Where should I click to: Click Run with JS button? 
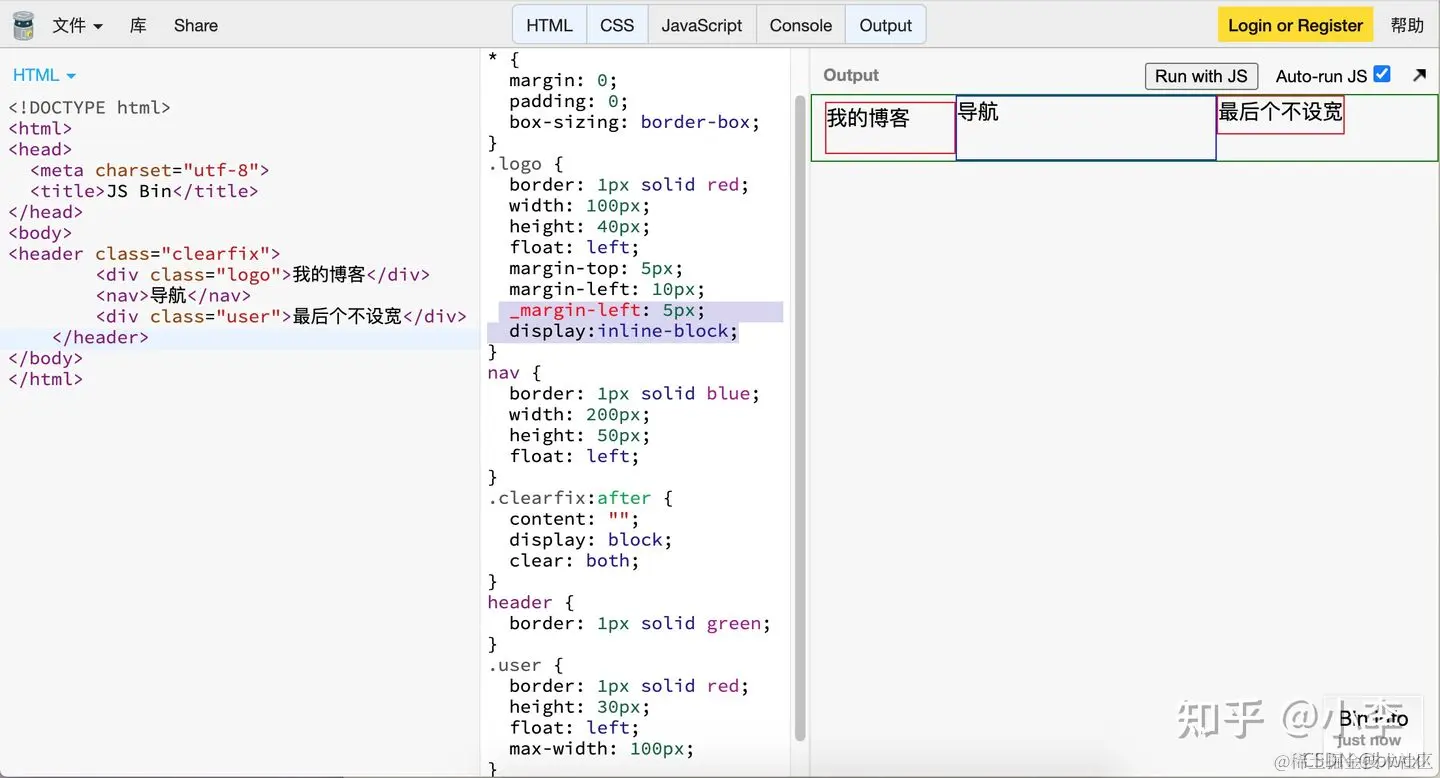point(1201,76)
